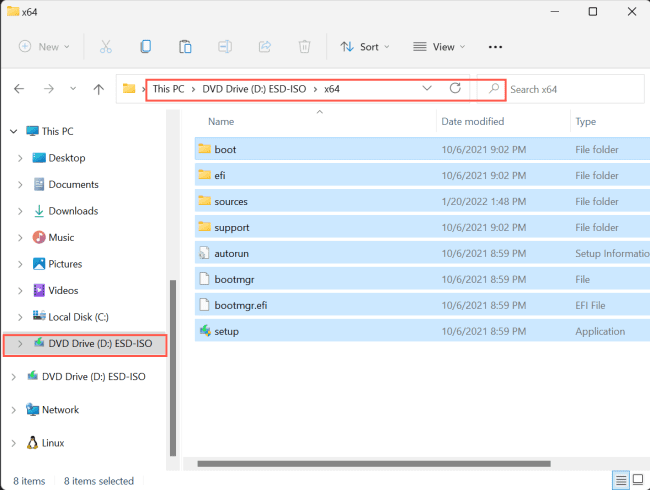Expand the Linux tree node
The width and height of the screenshot is (650, 490).
click(14, 443)
